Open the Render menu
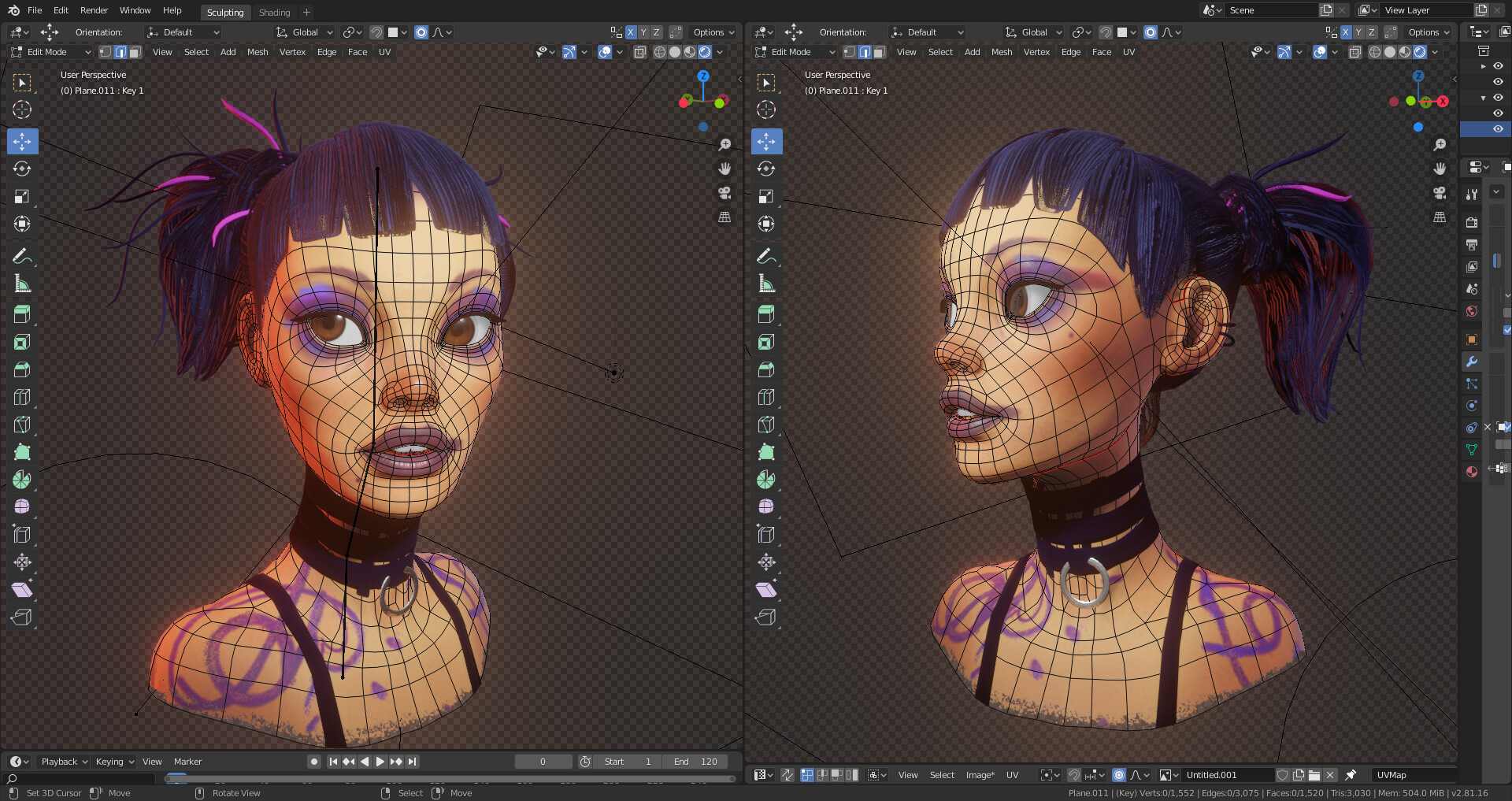 94,10
